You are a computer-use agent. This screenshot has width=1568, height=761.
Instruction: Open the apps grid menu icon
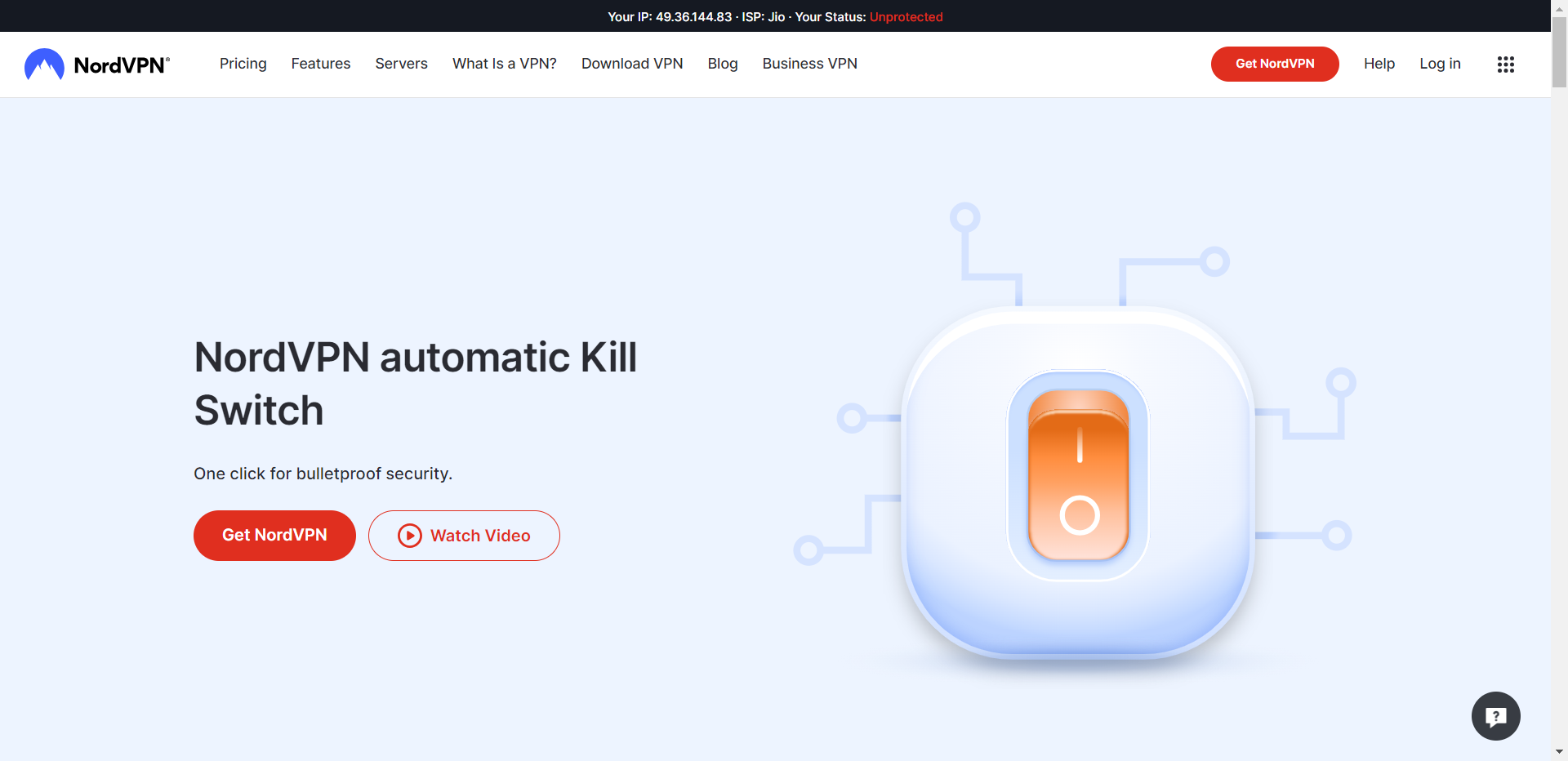pyautogui.click(x=1506, y=64)
